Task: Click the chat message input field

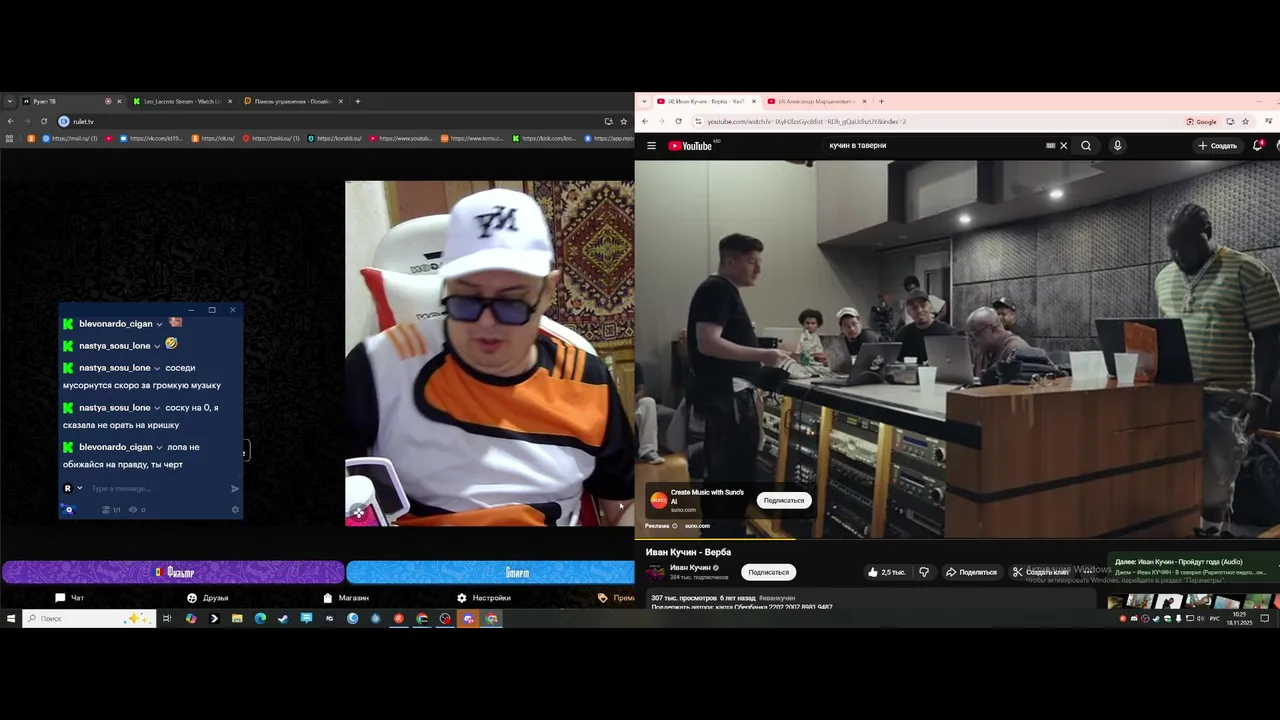Action: point(157,489)
